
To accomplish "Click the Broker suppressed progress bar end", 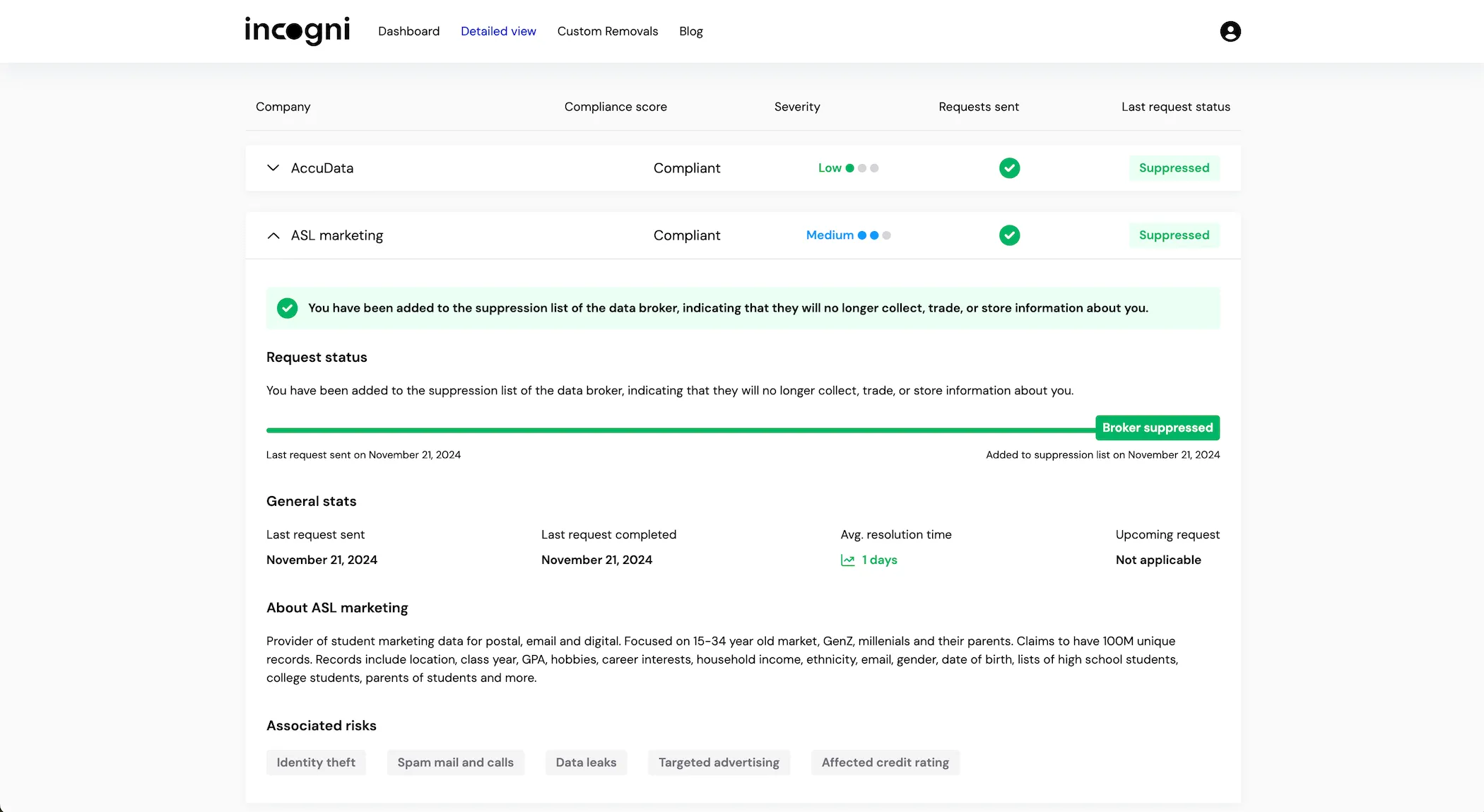I will [x=1157, y=428].
